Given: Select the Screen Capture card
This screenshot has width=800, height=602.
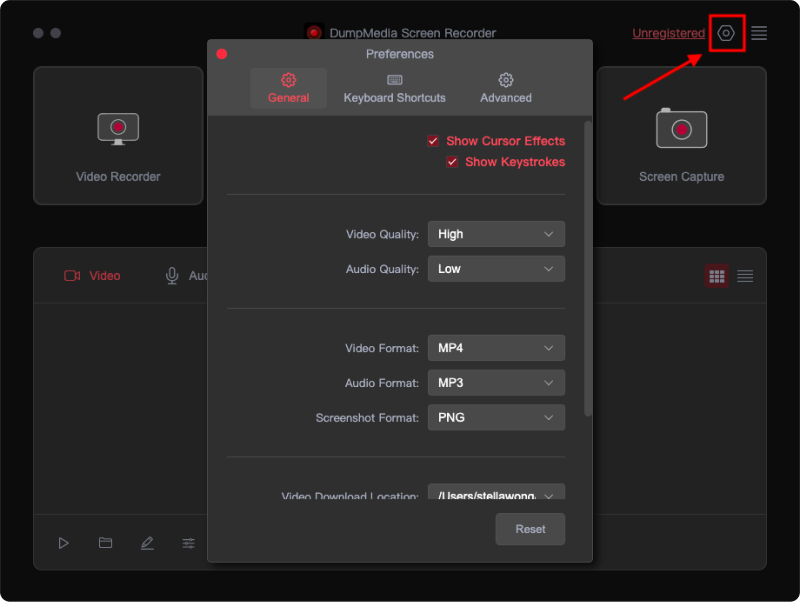Looking at the screenshot, I should point(681,136).
